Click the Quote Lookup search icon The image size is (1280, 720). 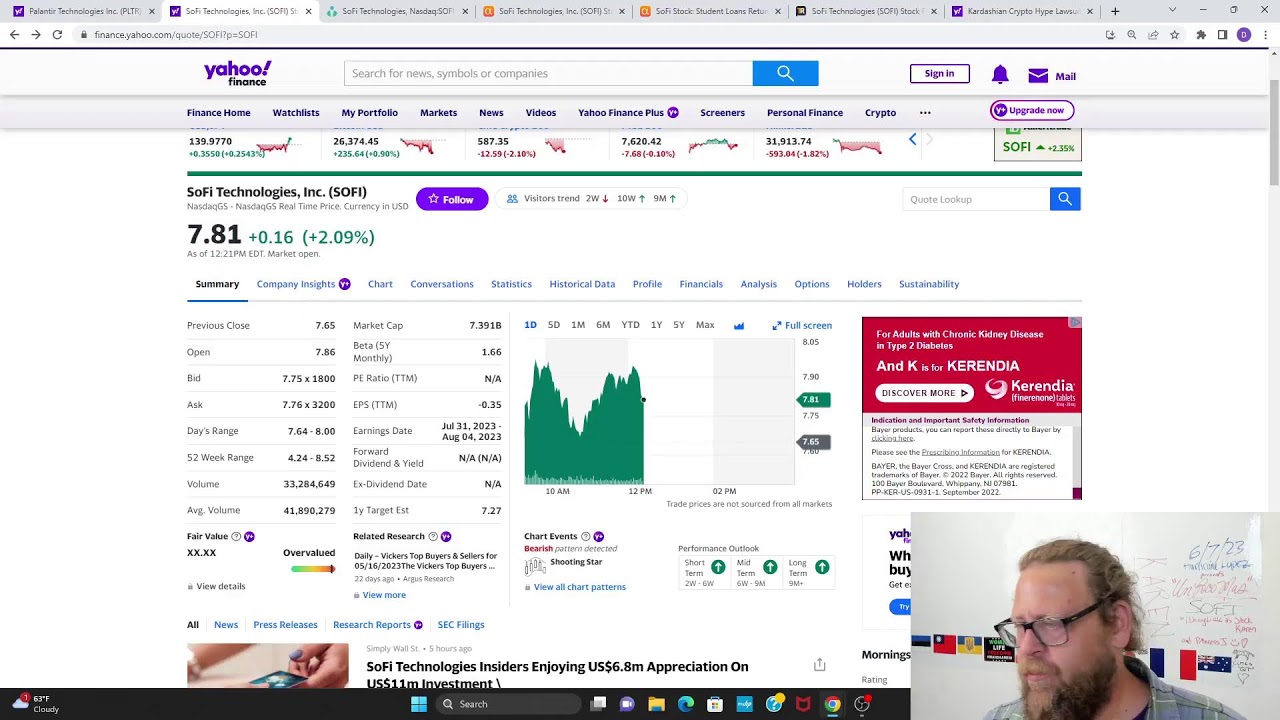click(x=1065, y=199)
